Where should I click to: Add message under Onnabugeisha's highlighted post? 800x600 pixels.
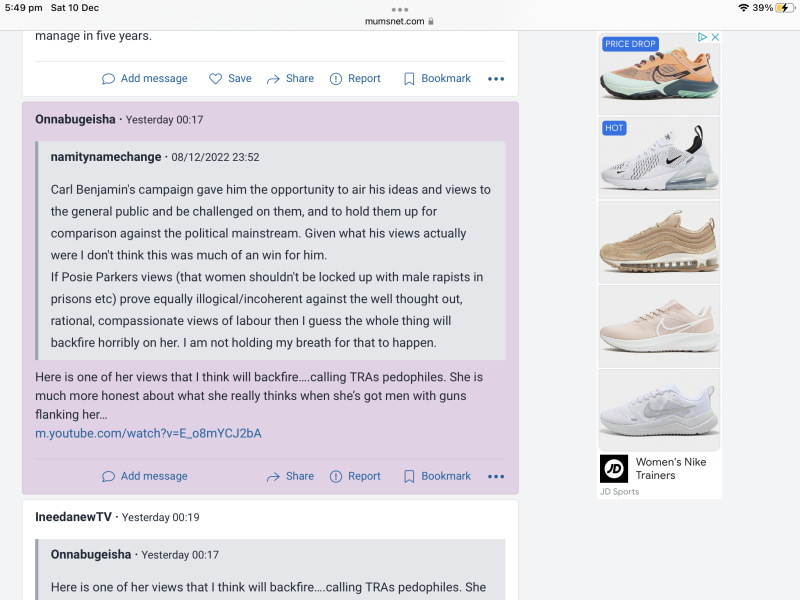click(145, 477)
